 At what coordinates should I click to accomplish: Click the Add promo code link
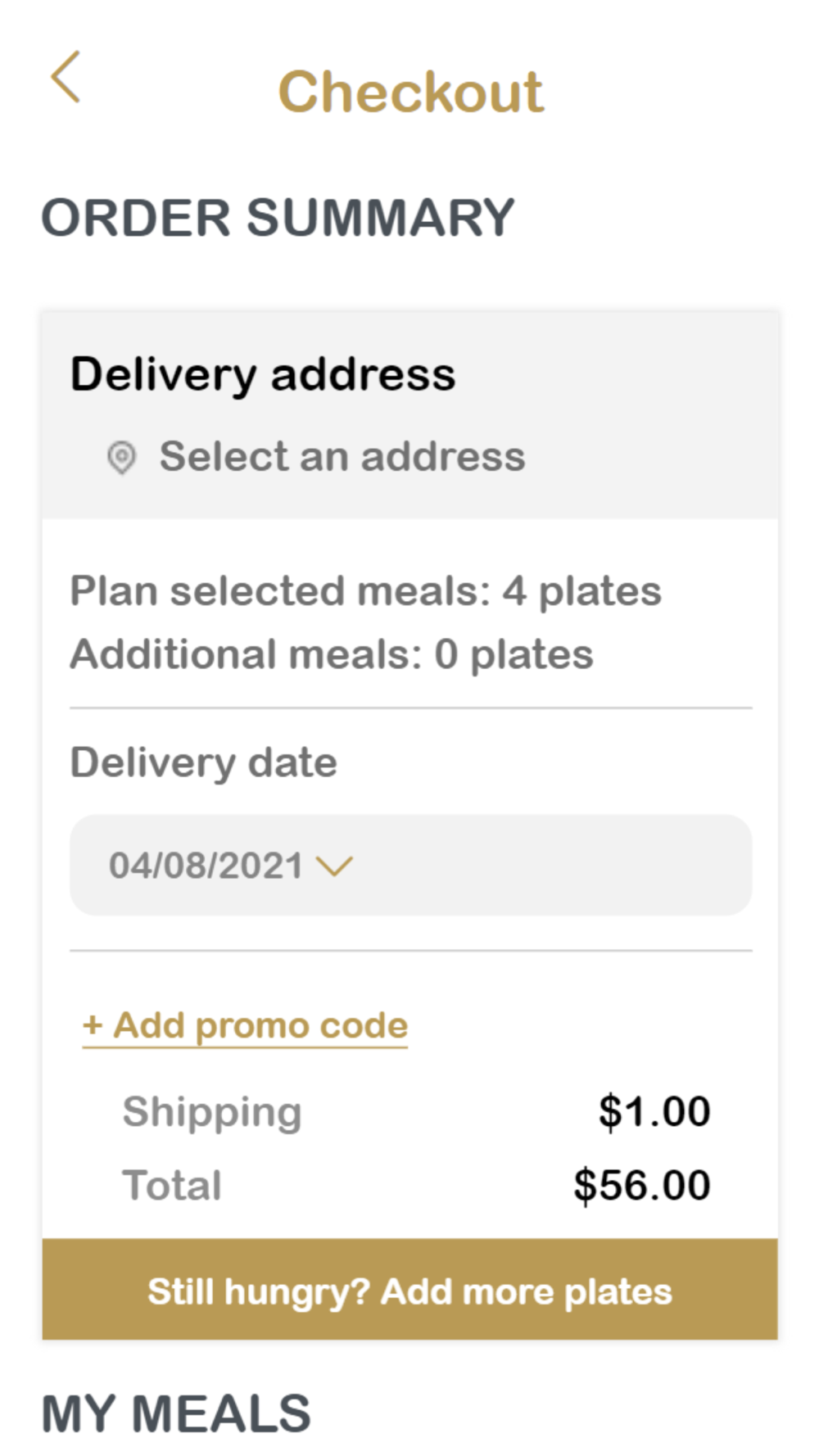[x=260, y=1025]
